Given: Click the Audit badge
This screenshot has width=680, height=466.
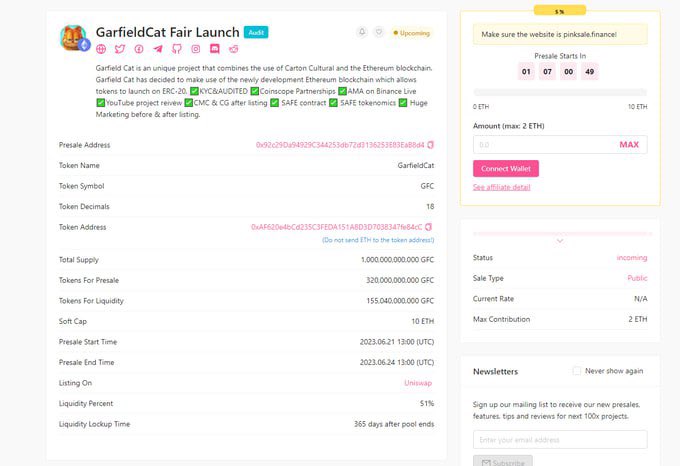Looking at the screenshot, I should 256,33.
